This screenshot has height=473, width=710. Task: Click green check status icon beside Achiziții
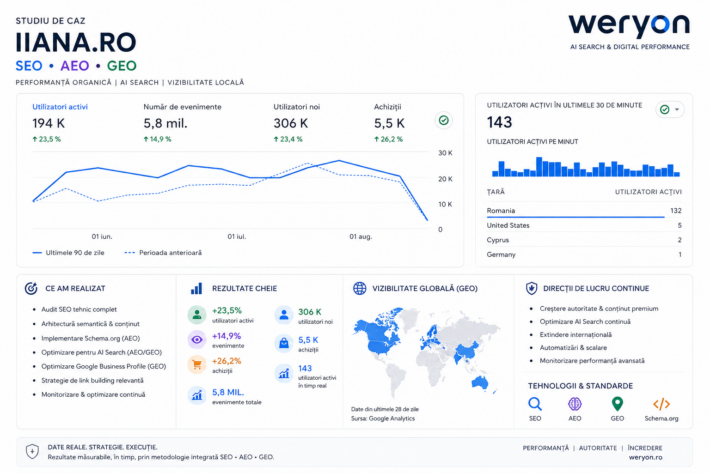click(x=444, y=120)
